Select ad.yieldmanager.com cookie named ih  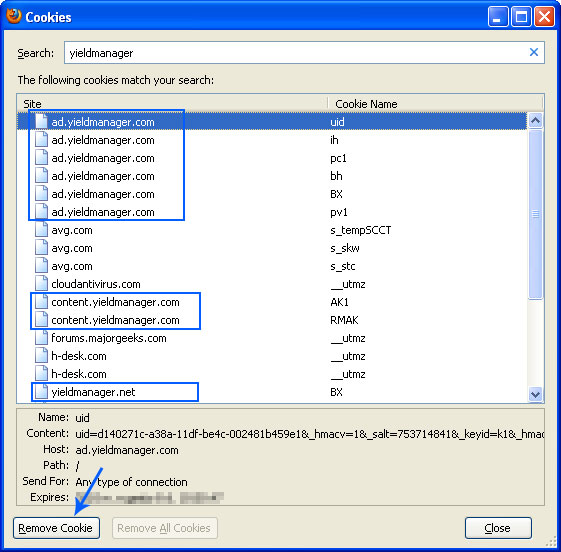coord(272,140)
